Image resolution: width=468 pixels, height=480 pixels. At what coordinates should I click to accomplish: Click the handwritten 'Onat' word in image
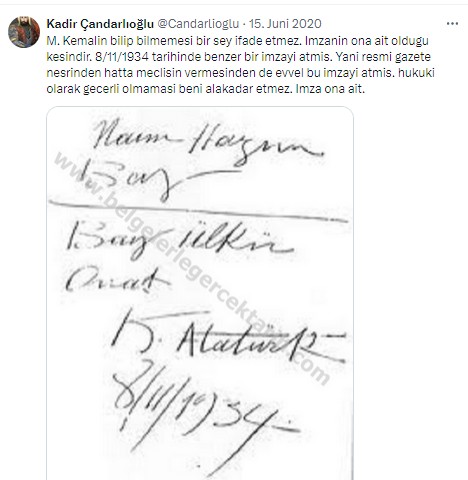(x=117, y=281)
